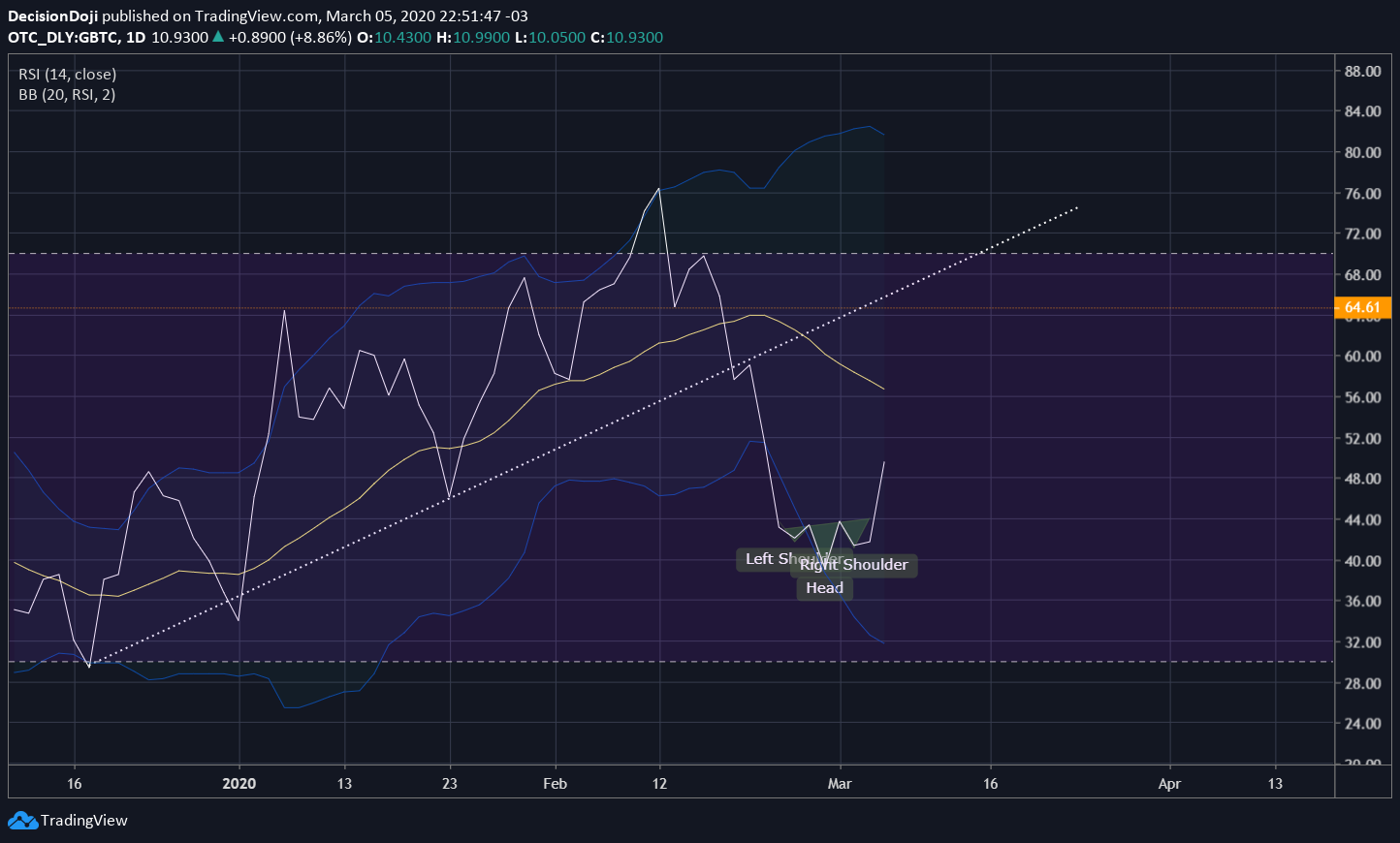
Task: Click the 60.00 scale label
Action: 1362,357
